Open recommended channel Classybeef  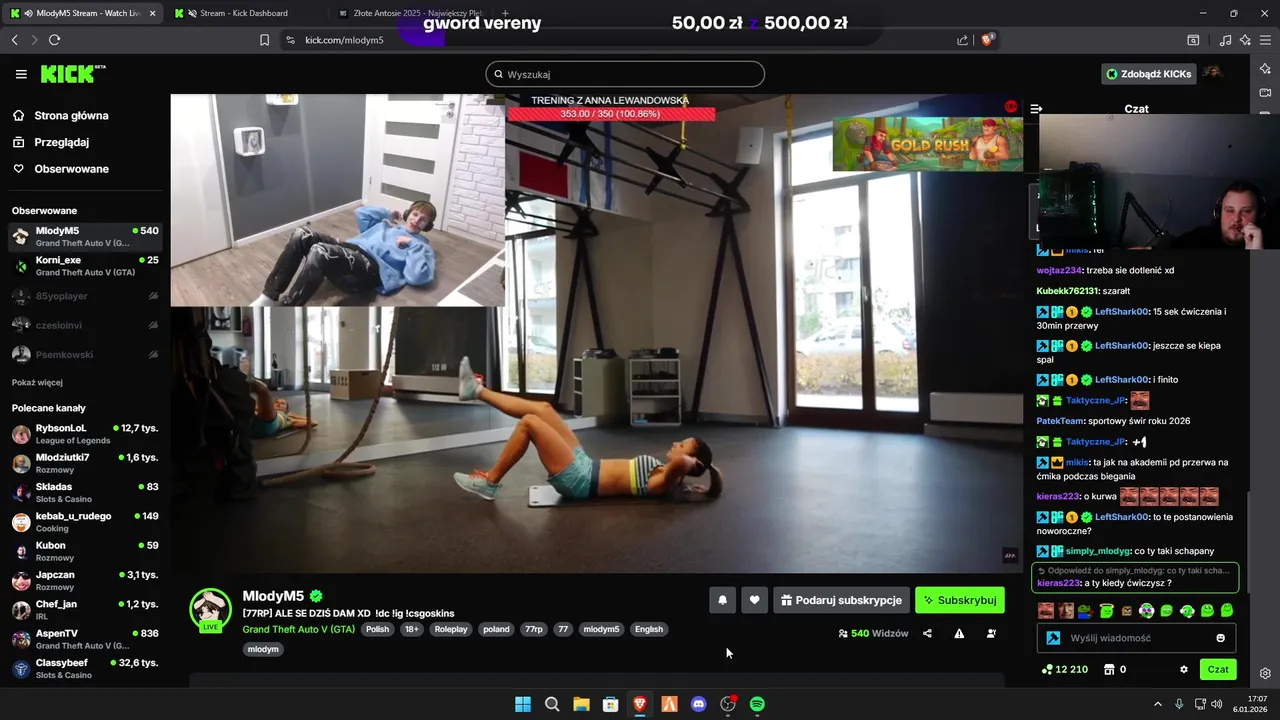[85, 668]
